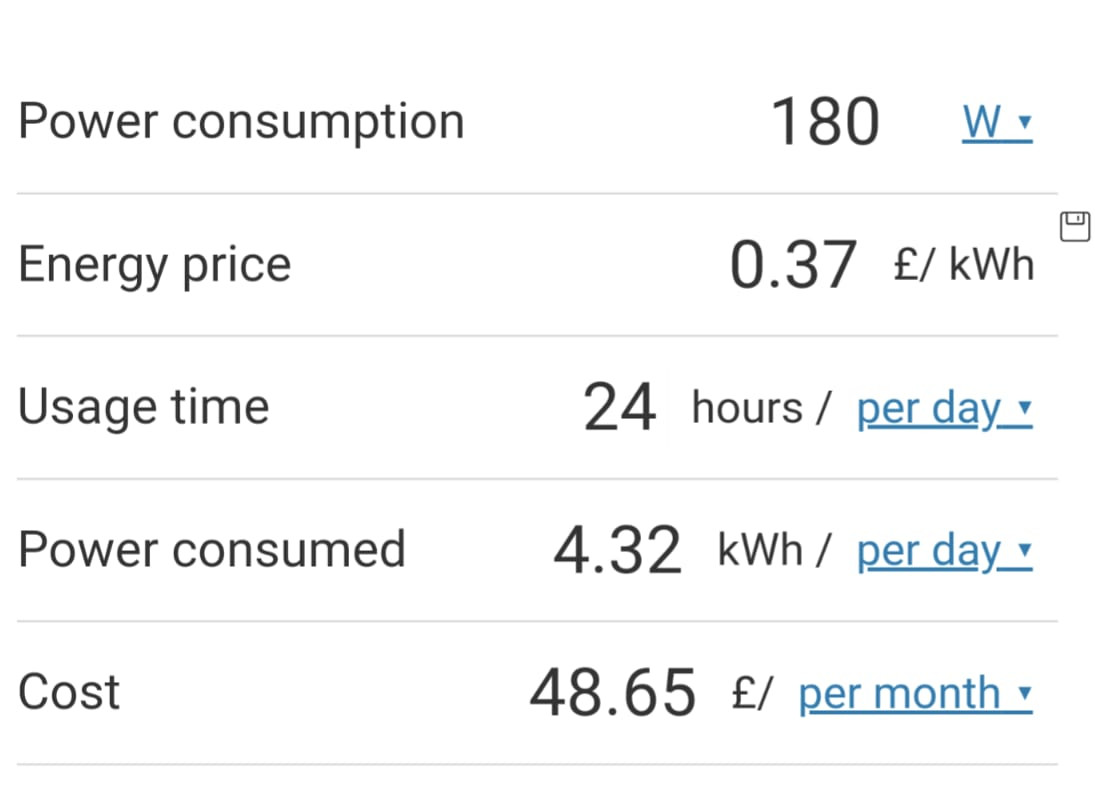
Task: Open the W power unit dropdown
Action: click(997, 123)
